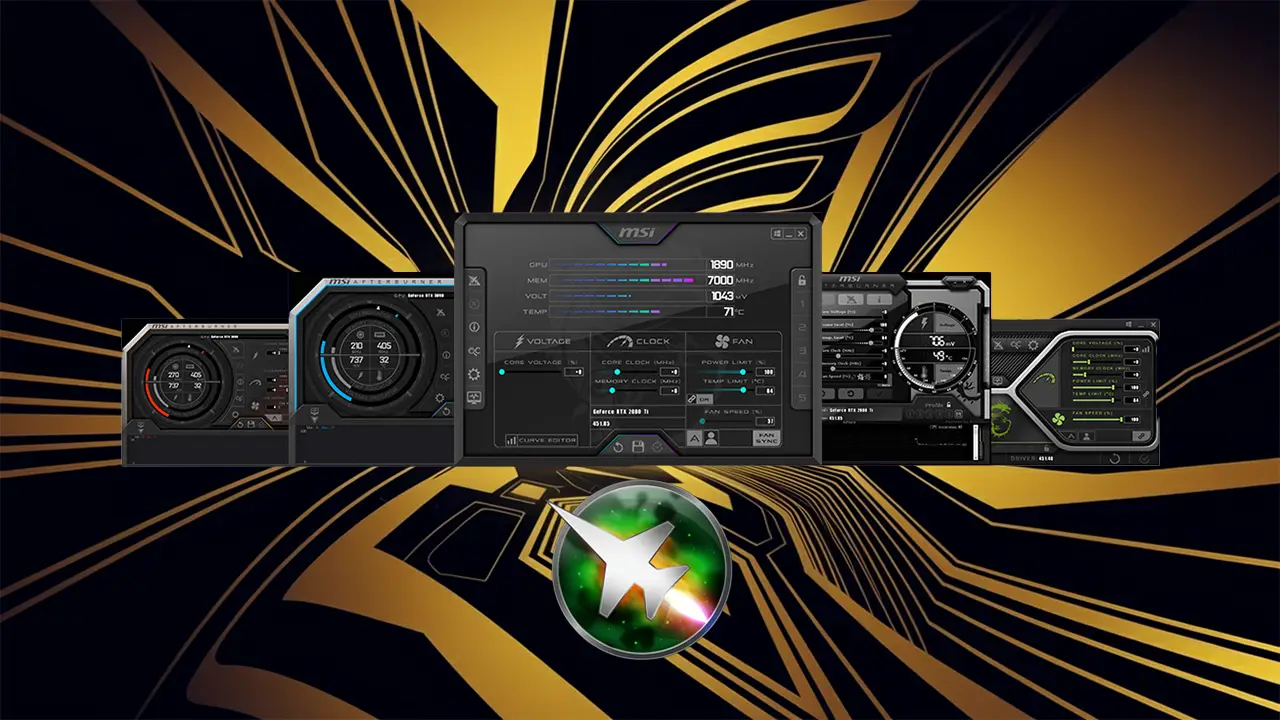Reset settings with the circular arrow in center window
1280x720 pixels.
tap(618, 447)
